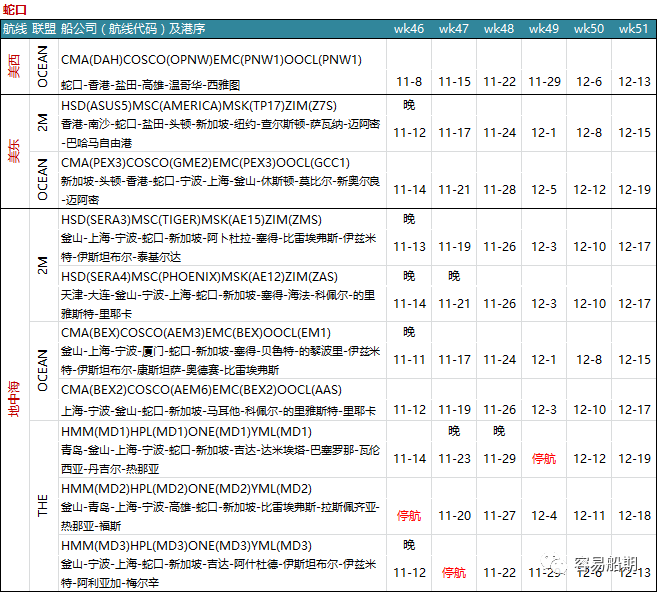Click the CMA(BEX2)COSCO(AEM6) service line
658x593 pixels.
pyautogui.click(x=201, y=390)
